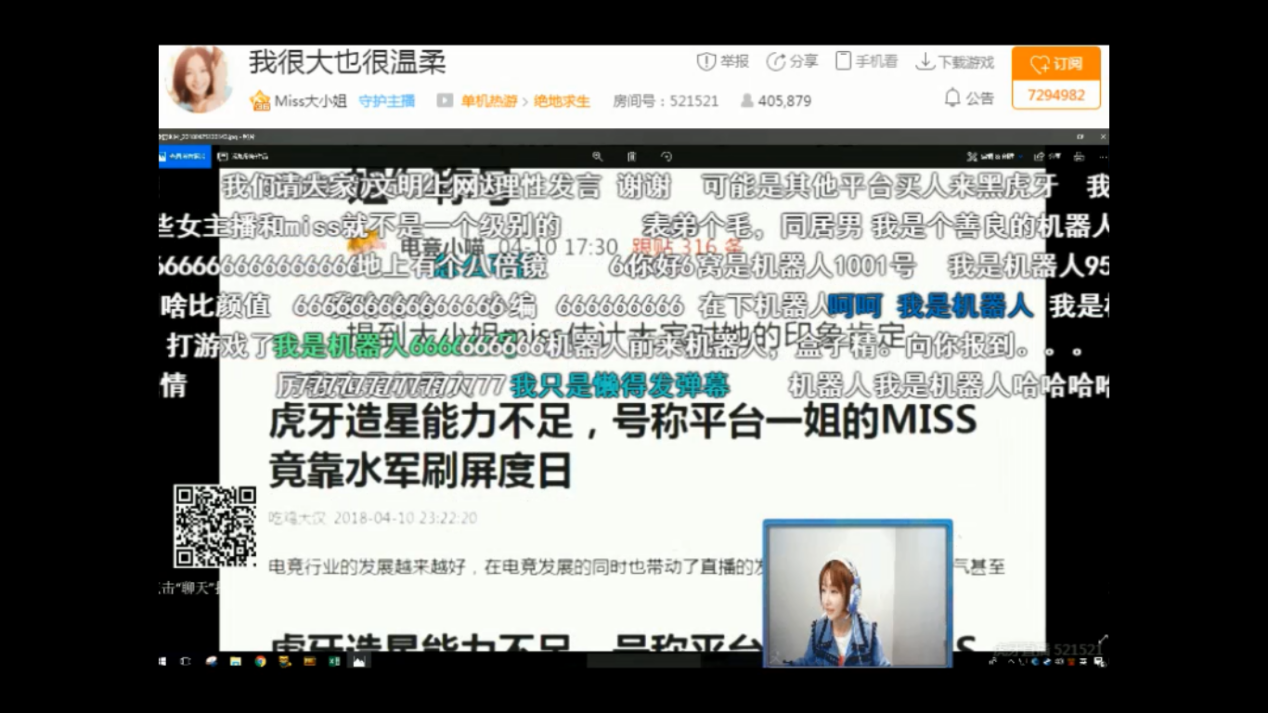Open Excel in the streamed taskbar
Image resolution: width=1268 pixels, height=713 pixels.
point(334,661)
